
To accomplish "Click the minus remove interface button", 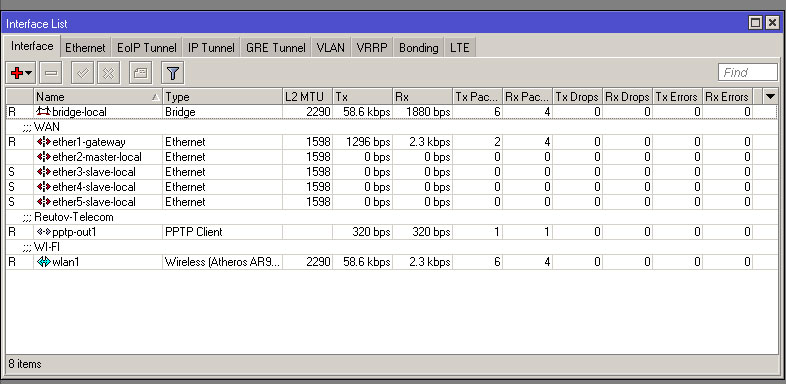I will (51, 73).
